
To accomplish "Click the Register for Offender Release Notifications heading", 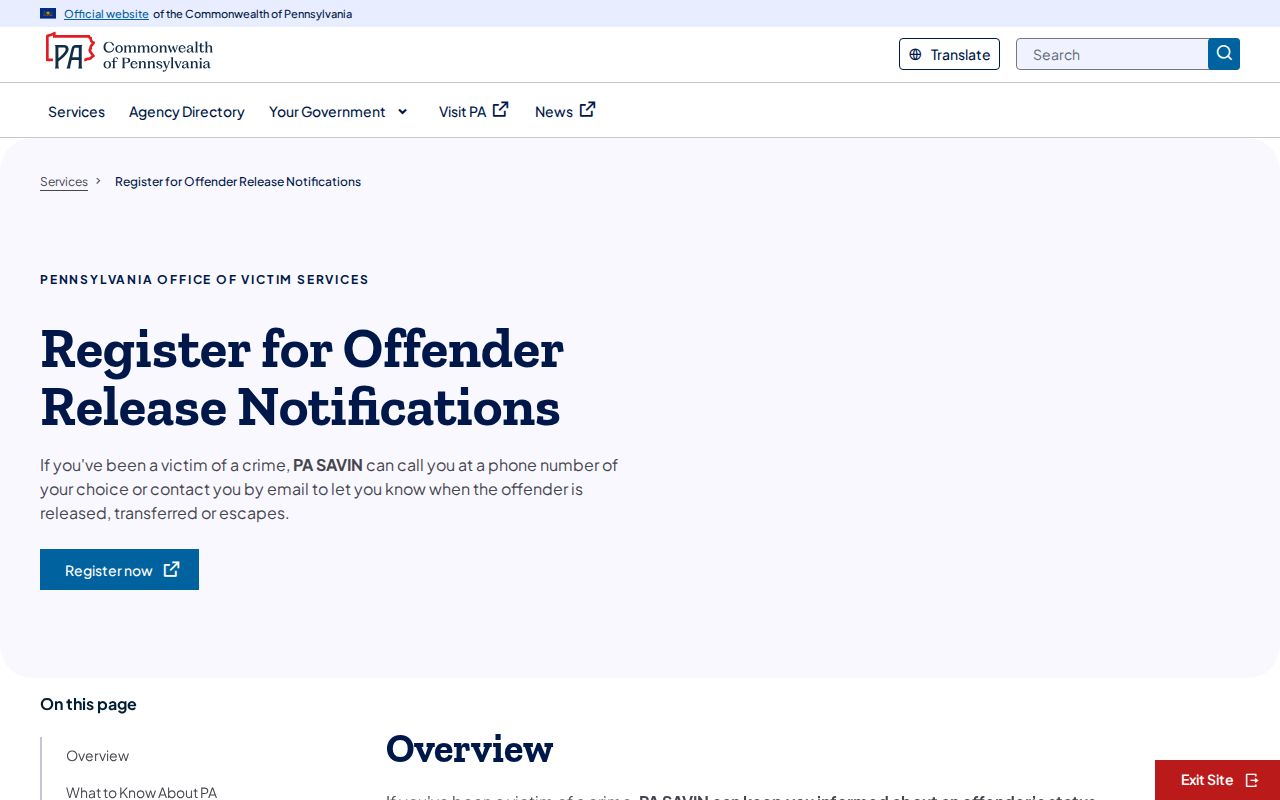I will coord(302,378).
